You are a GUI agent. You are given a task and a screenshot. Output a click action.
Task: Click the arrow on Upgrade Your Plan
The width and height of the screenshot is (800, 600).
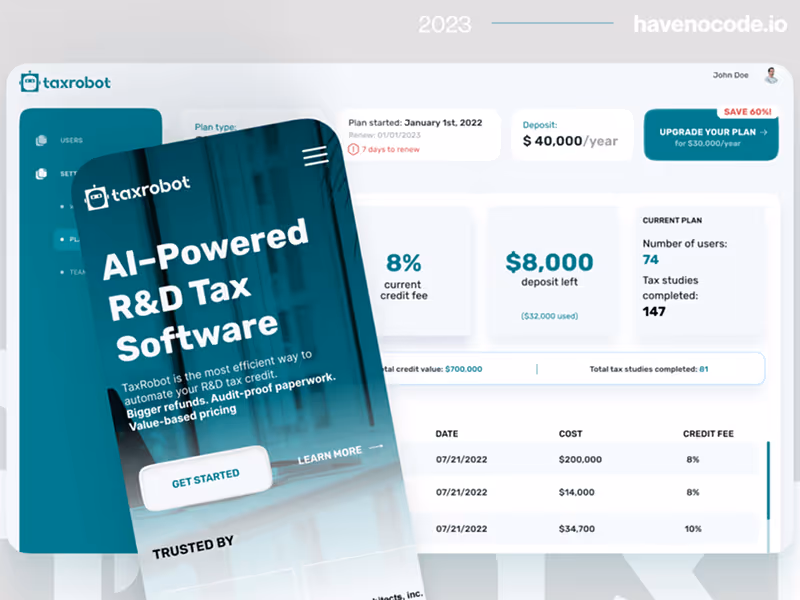763,132
